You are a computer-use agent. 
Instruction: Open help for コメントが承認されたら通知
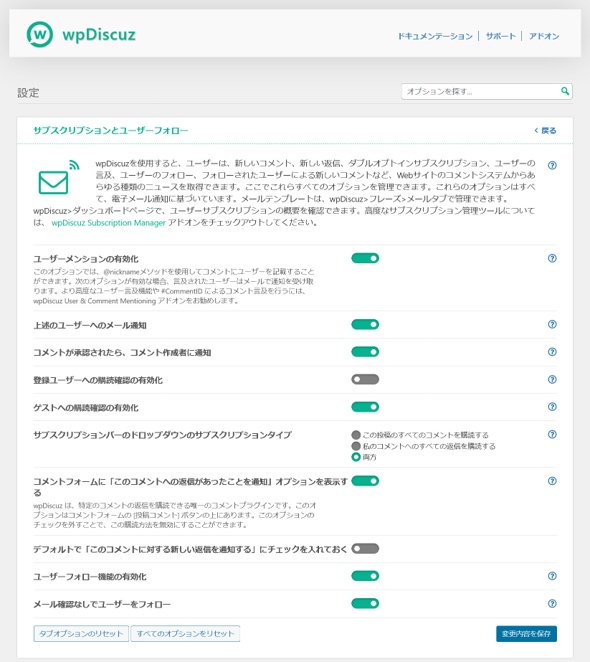pyautogui.click(x=552, y=352)
